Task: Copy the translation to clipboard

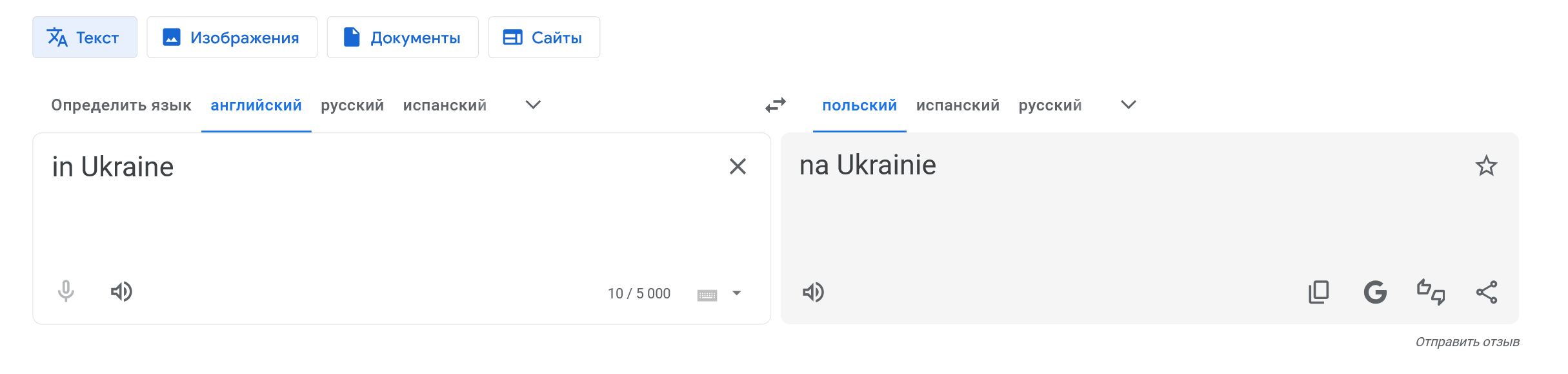Action: 1318,293
